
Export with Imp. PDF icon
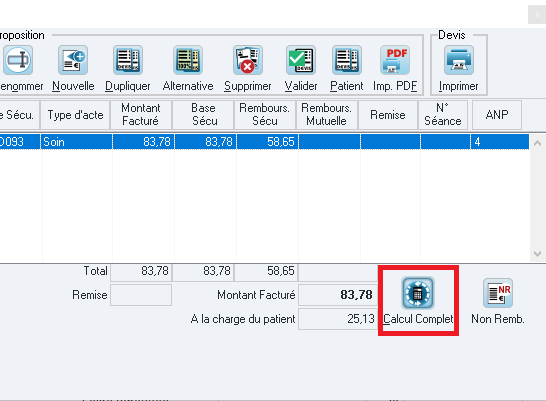(x=395, y=60)
